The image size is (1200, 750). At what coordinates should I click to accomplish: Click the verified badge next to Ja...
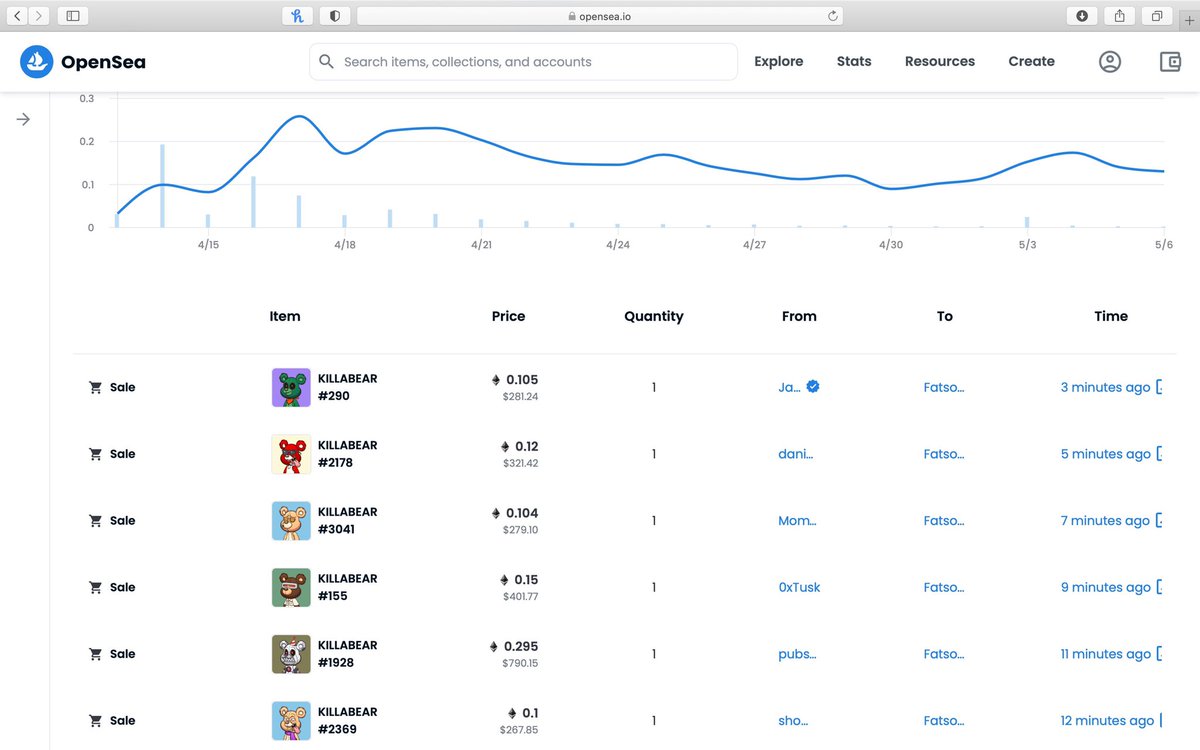[813, 386]
